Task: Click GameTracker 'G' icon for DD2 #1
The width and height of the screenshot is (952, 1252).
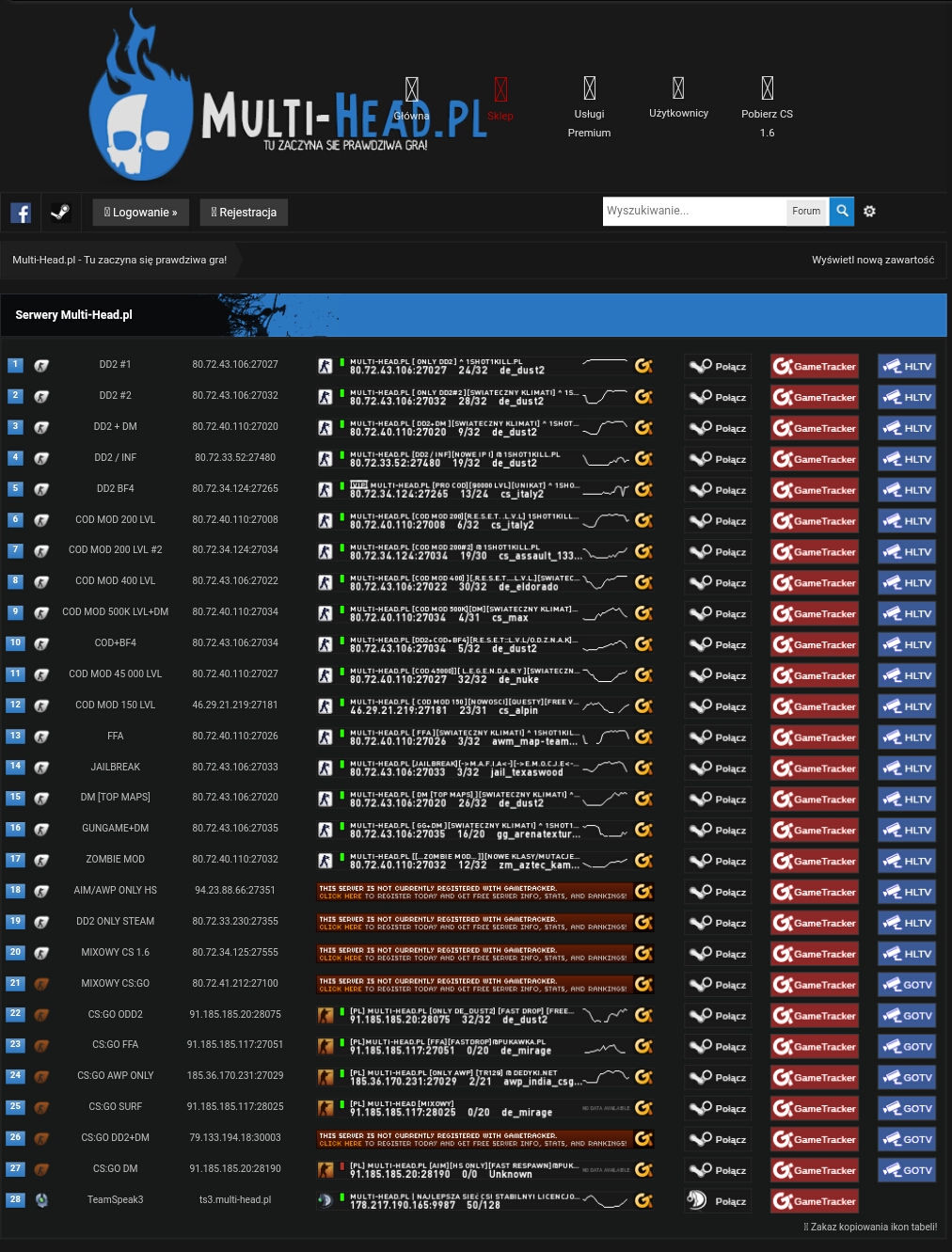Action: click(643, 366)
